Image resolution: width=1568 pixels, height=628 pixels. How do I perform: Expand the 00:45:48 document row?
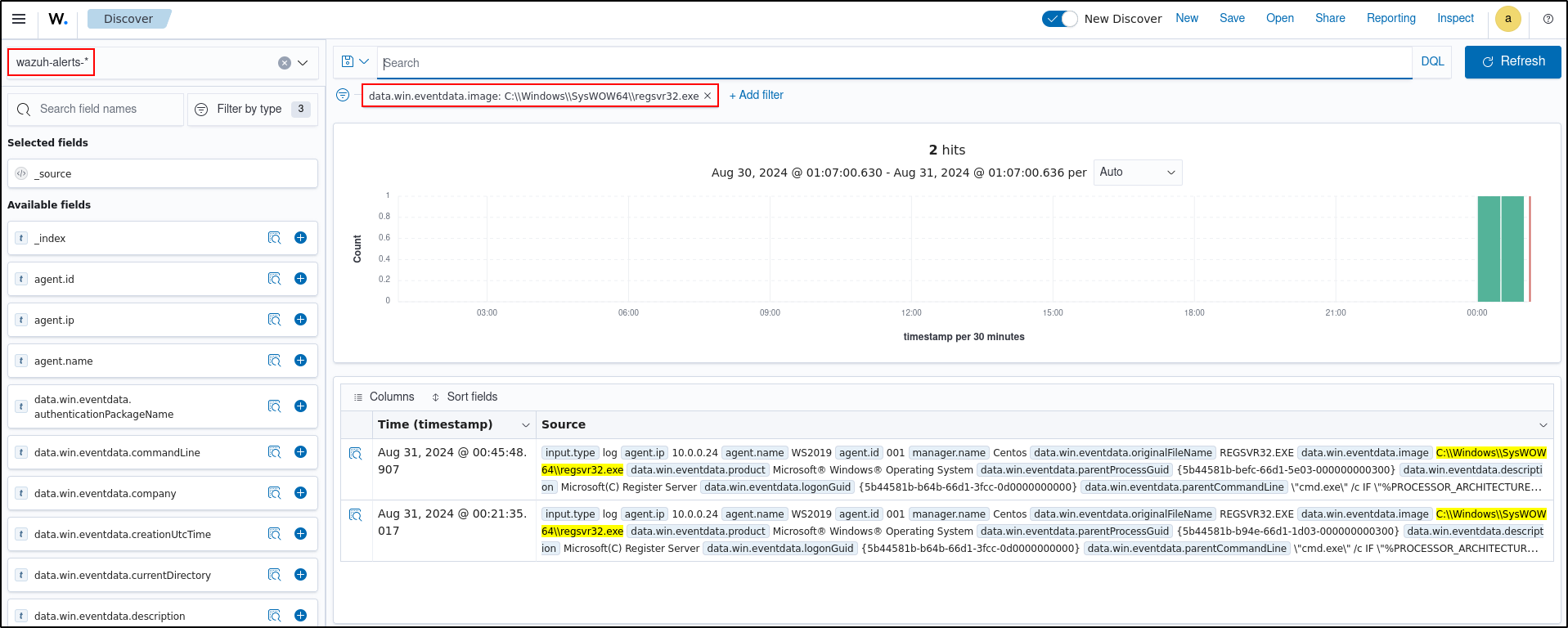pyautogui.click(x=356, y=454)
